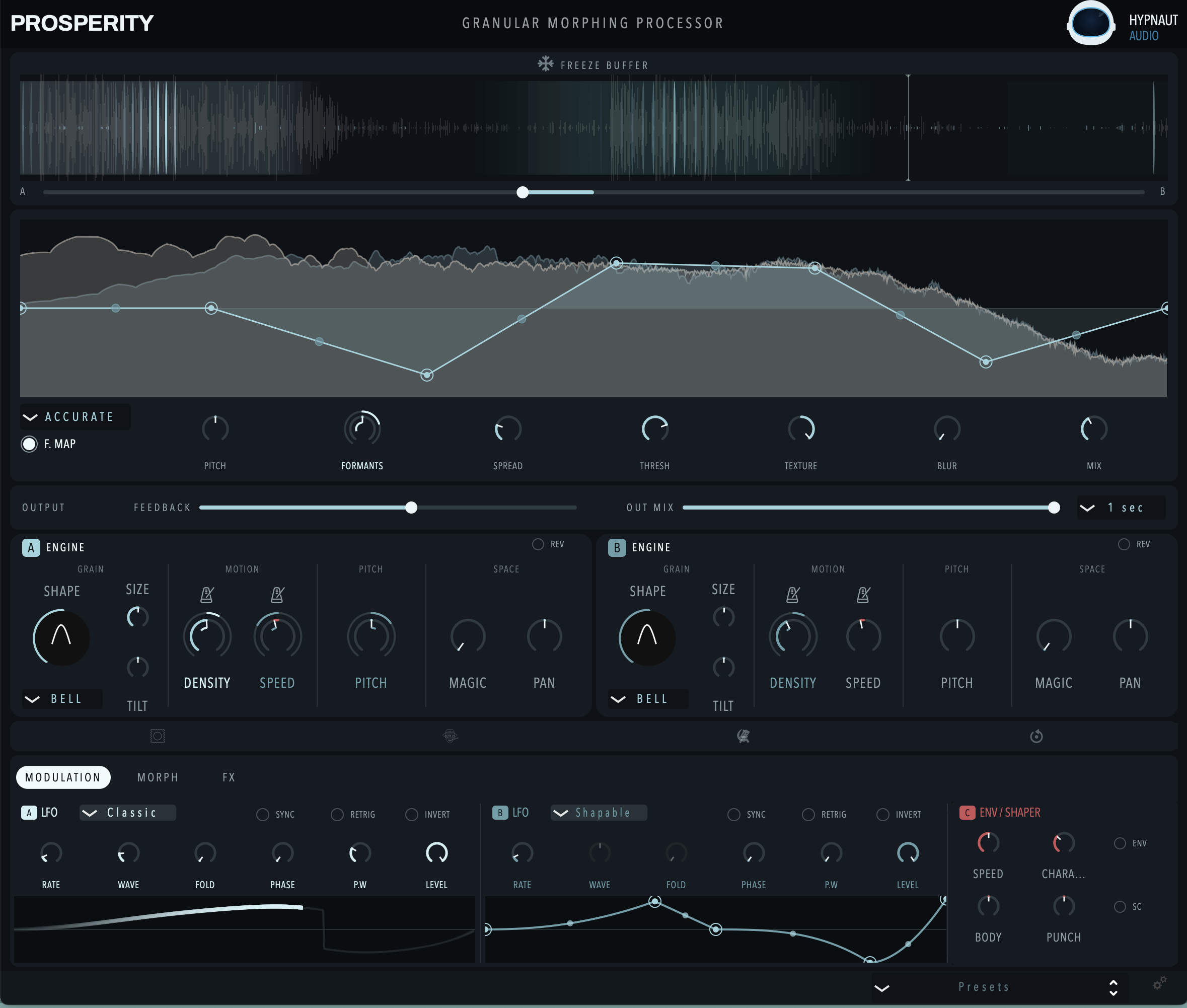Click Engine B bell Shape knob
The image size is (1187, 1008).
point(647,637)
